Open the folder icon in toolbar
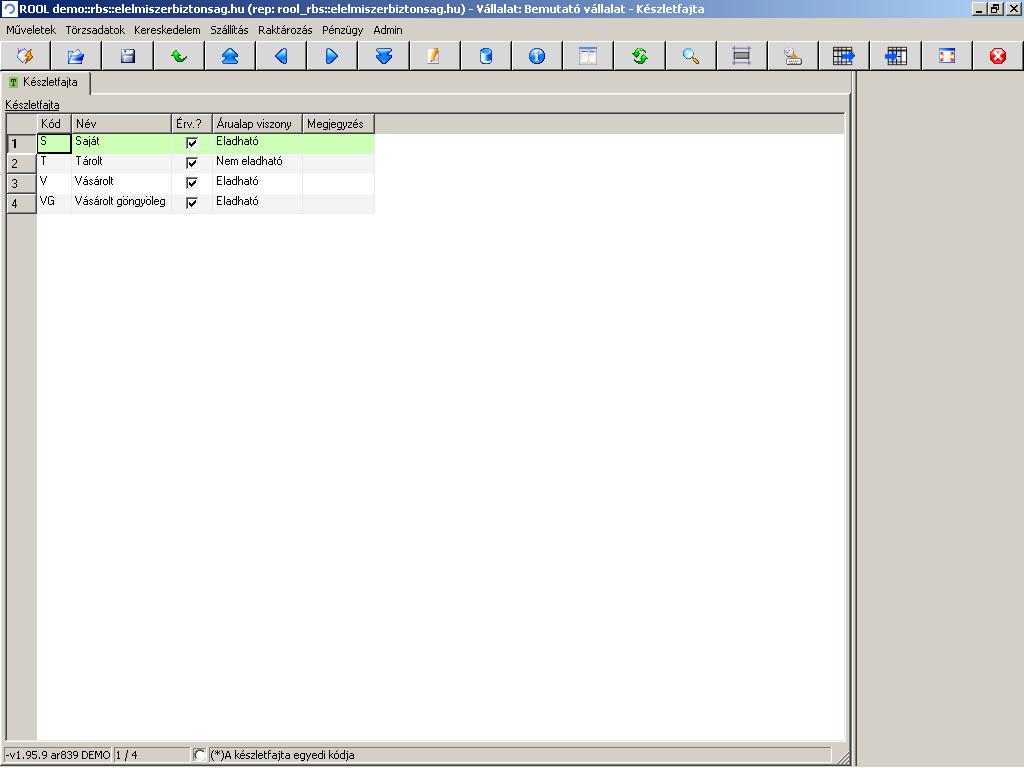This screenshot has height=768, width=1024. click(76, 56)
